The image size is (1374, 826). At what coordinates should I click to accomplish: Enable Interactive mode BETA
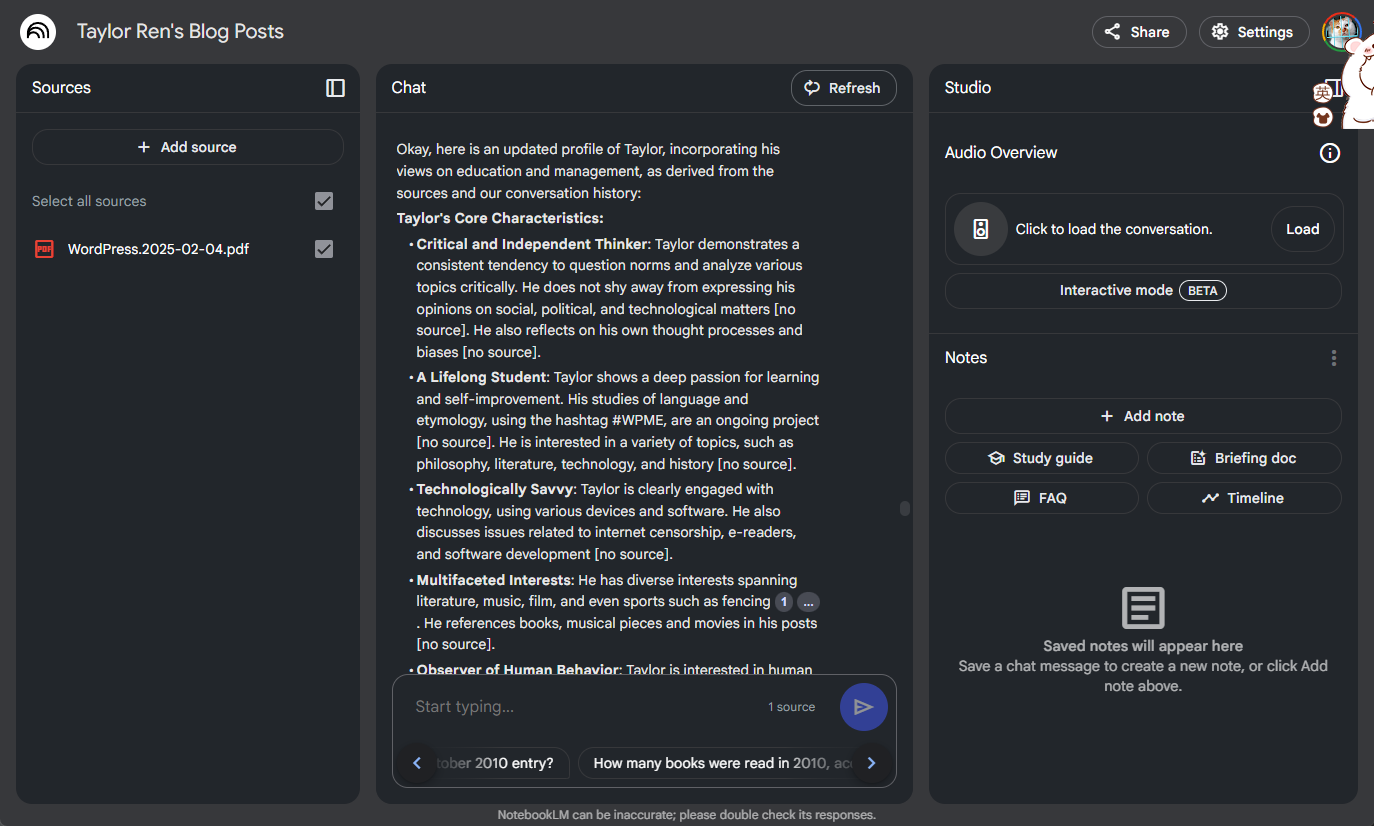[1142, 291]
